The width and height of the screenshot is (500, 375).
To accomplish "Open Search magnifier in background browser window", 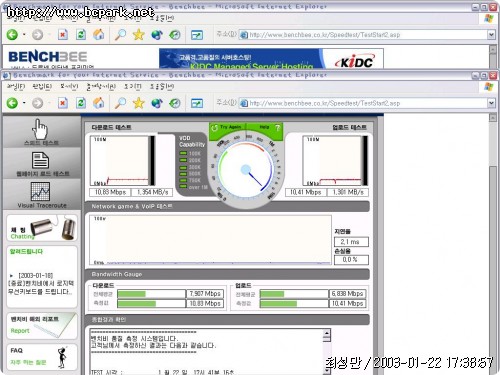I will (120, 34).
